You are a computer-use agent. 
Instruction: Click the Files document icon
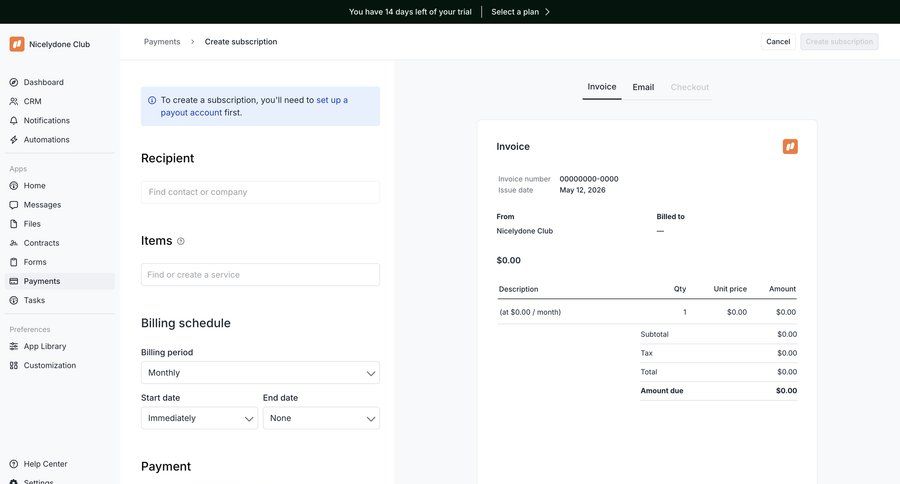click(14, 224)
